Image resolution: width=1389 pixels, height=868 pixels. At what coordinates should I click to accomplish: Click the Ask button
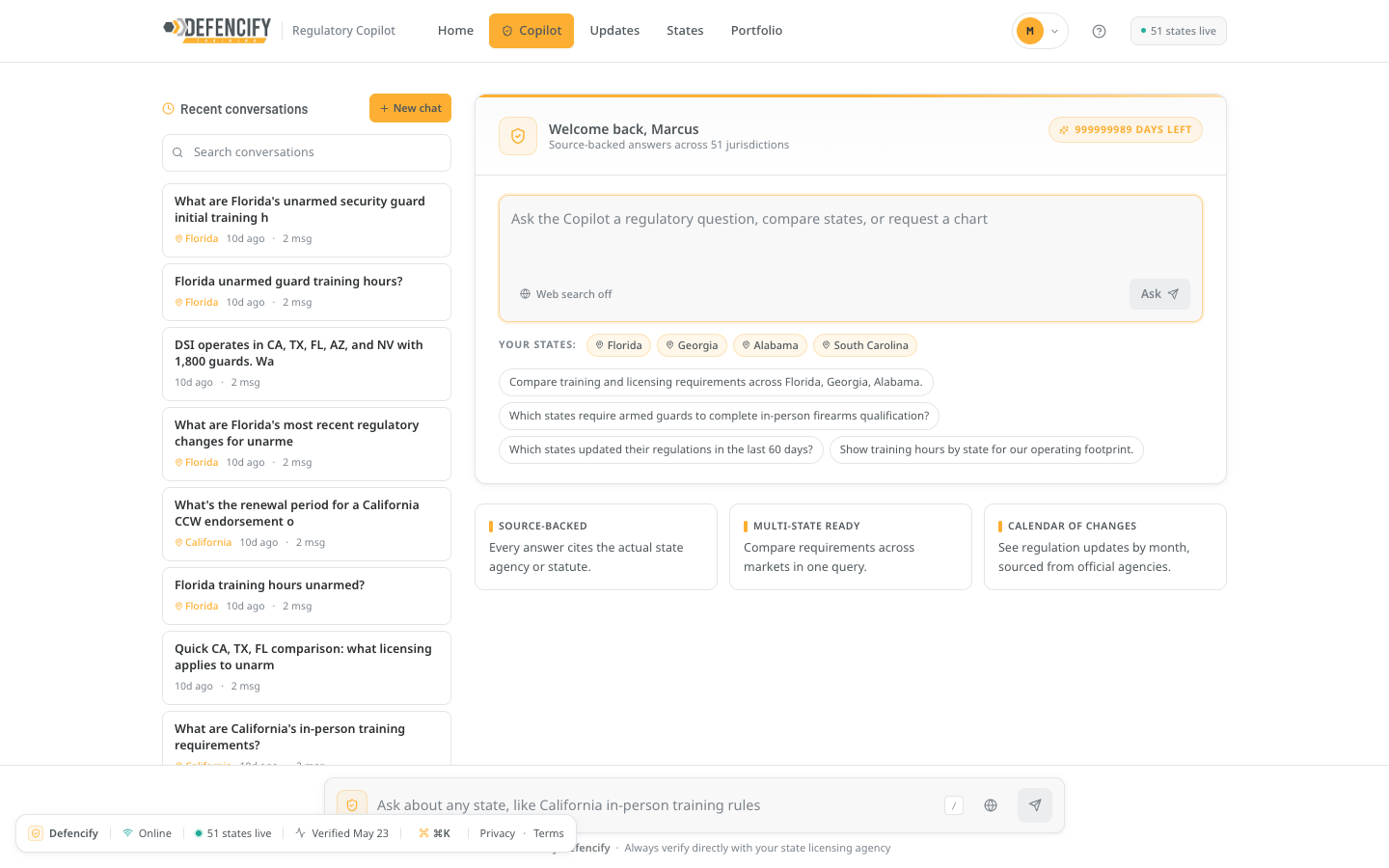coord(1159,294)
